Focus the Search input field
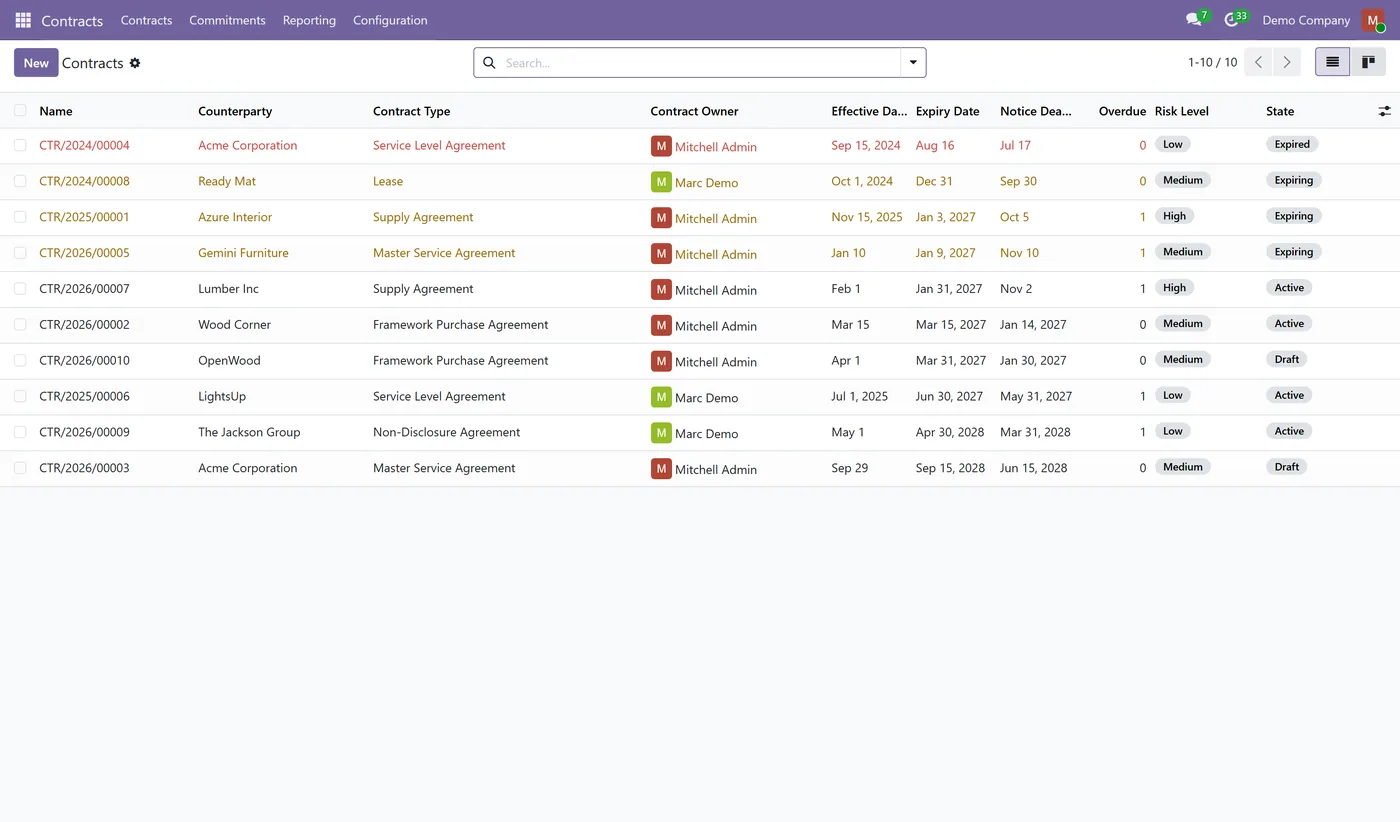The width and height of the screenshot is (1400, 822). click(700, 63)
